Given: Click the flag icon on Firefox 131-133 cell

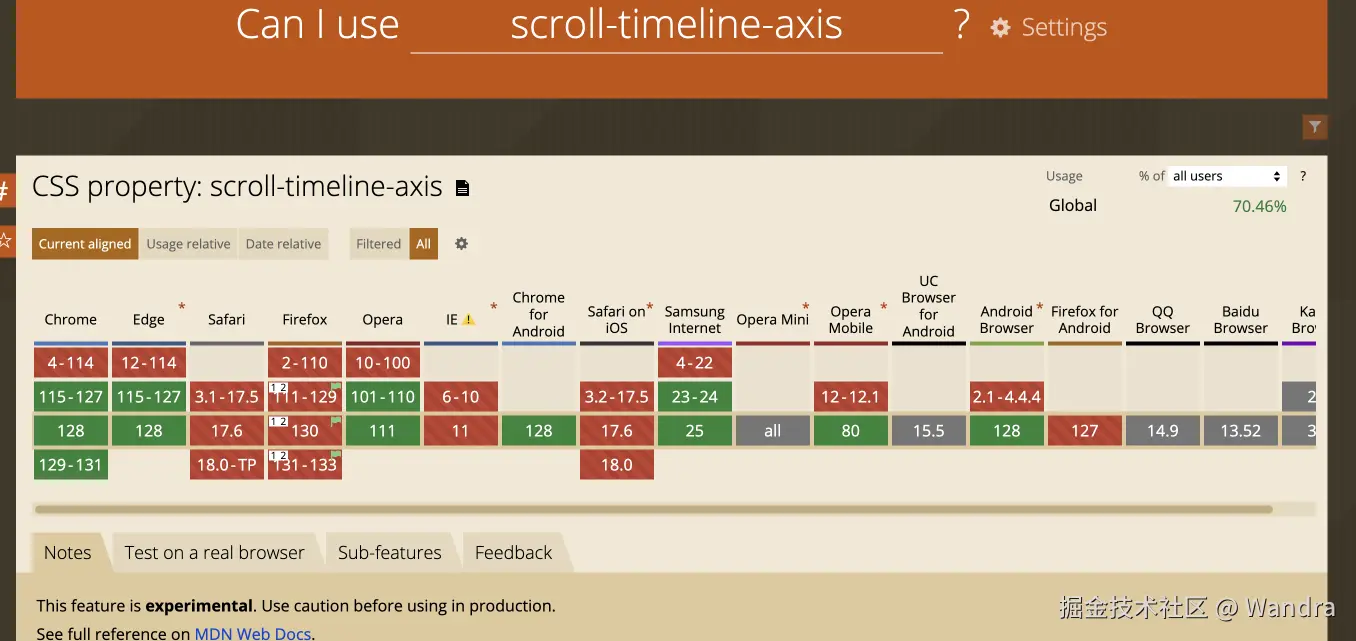Looking at the screenshot, I should (x=337, y=455).
